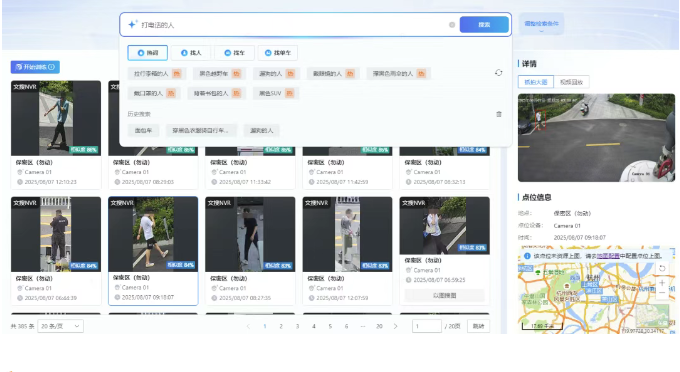Choose the 戴眼镜的人 suggestion tag
Screen dimensions: 680x372
point(333,74)
